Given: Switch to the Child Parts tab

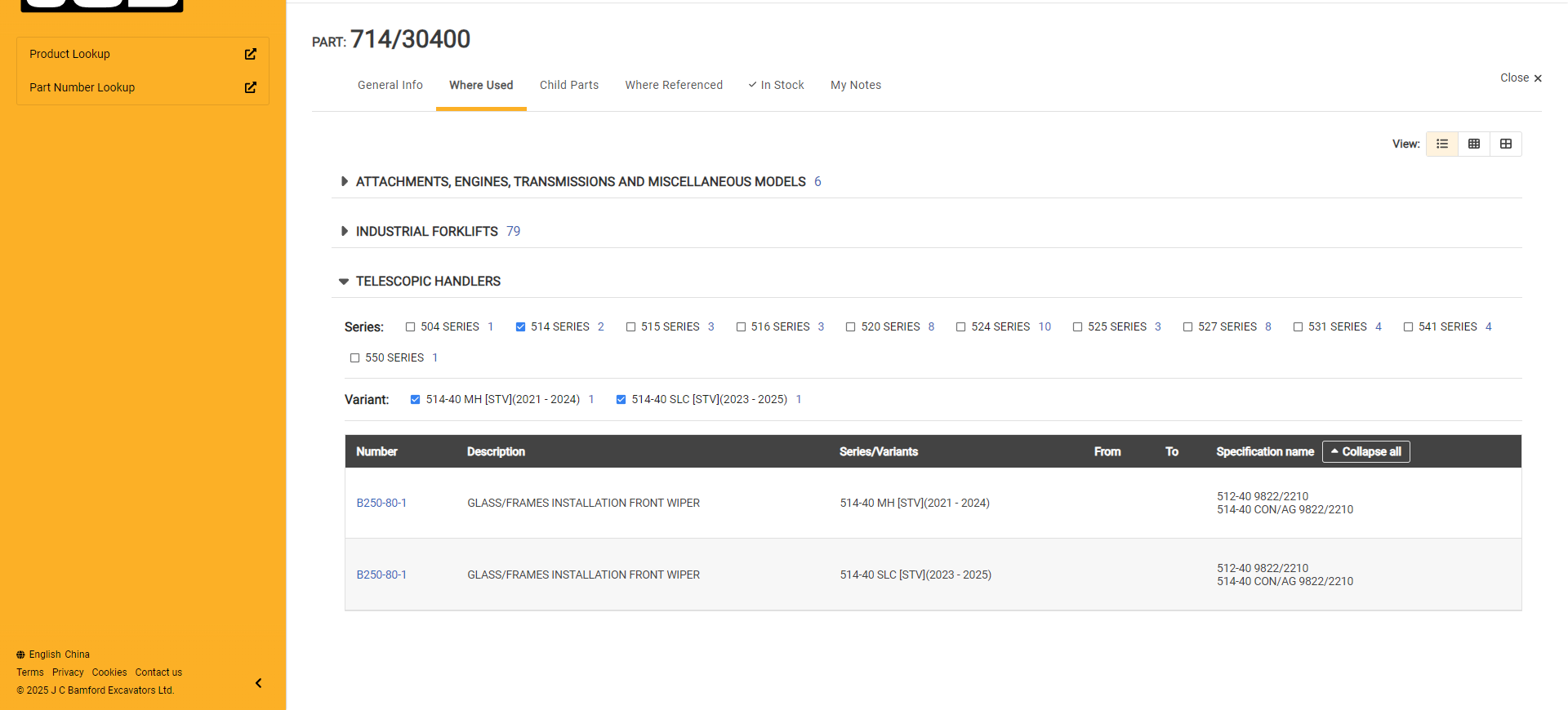Looking at the screenshot, I should [x=568, y=85].
